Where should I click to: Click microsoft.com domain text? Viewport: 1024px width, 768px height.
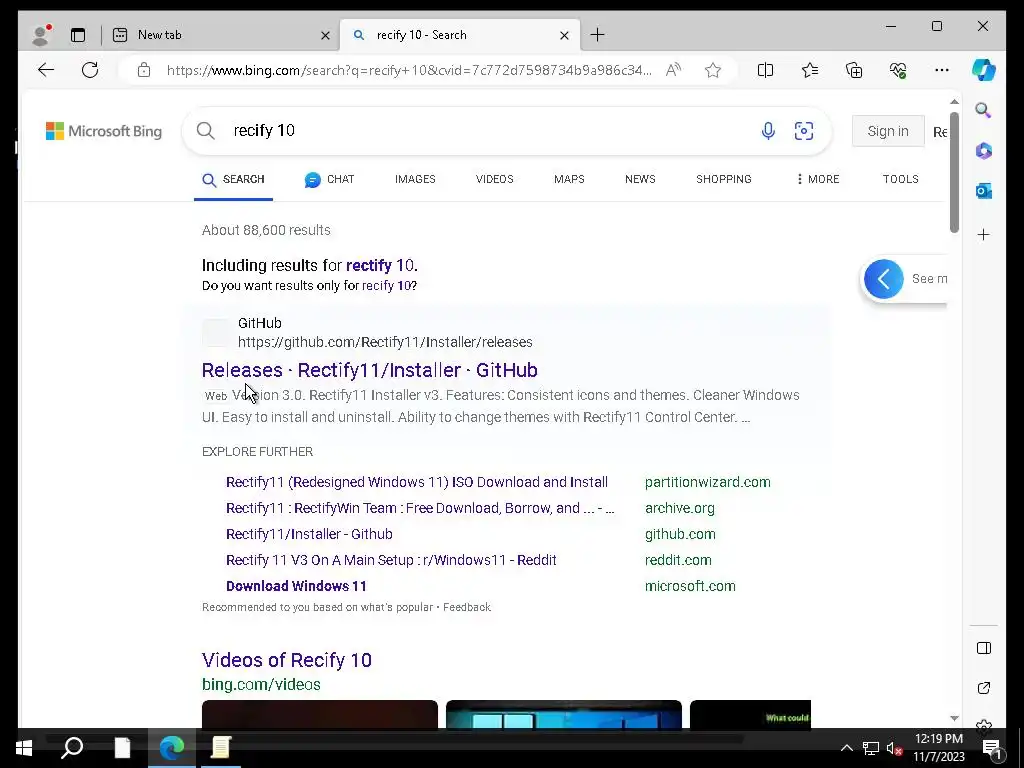coord(690,586)
